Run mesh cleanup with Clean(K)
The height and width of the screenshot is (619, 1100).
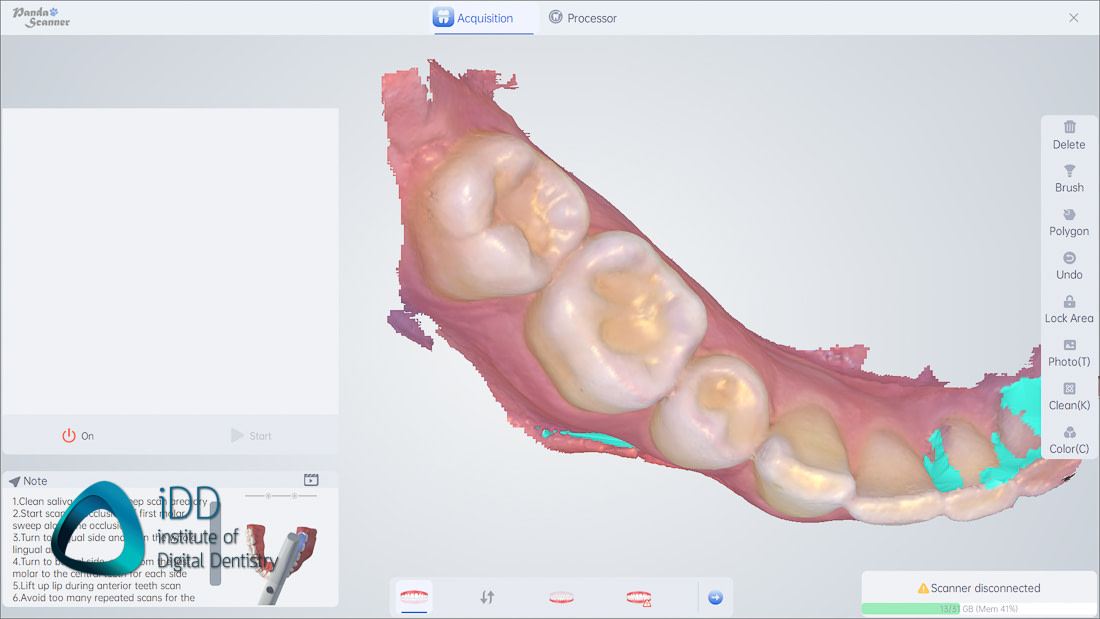click(1068, 396)
